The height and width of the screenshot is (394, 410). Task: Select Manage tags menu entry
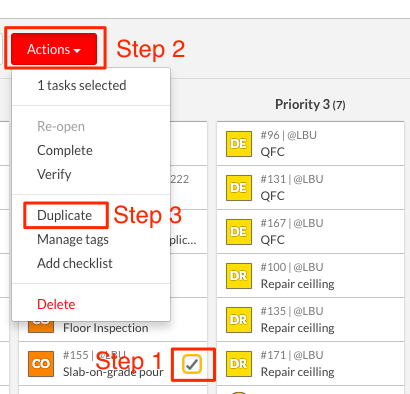click(x=73, y=239)
